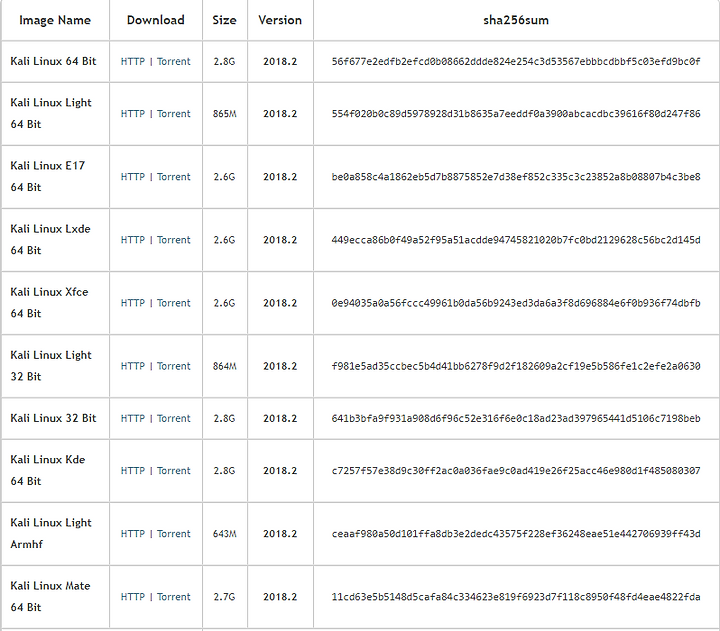
Task: Select the Kali Linux Light 64 Bit name
Action: click(51, 113)
